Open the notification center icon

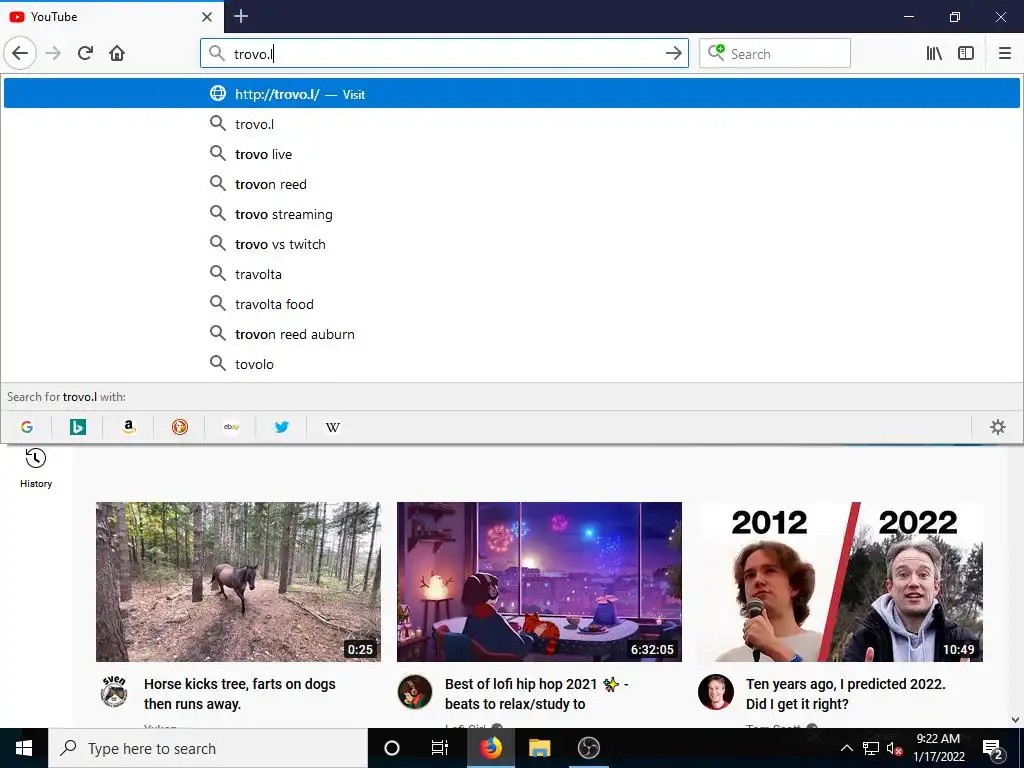click(x=993, y=748)
